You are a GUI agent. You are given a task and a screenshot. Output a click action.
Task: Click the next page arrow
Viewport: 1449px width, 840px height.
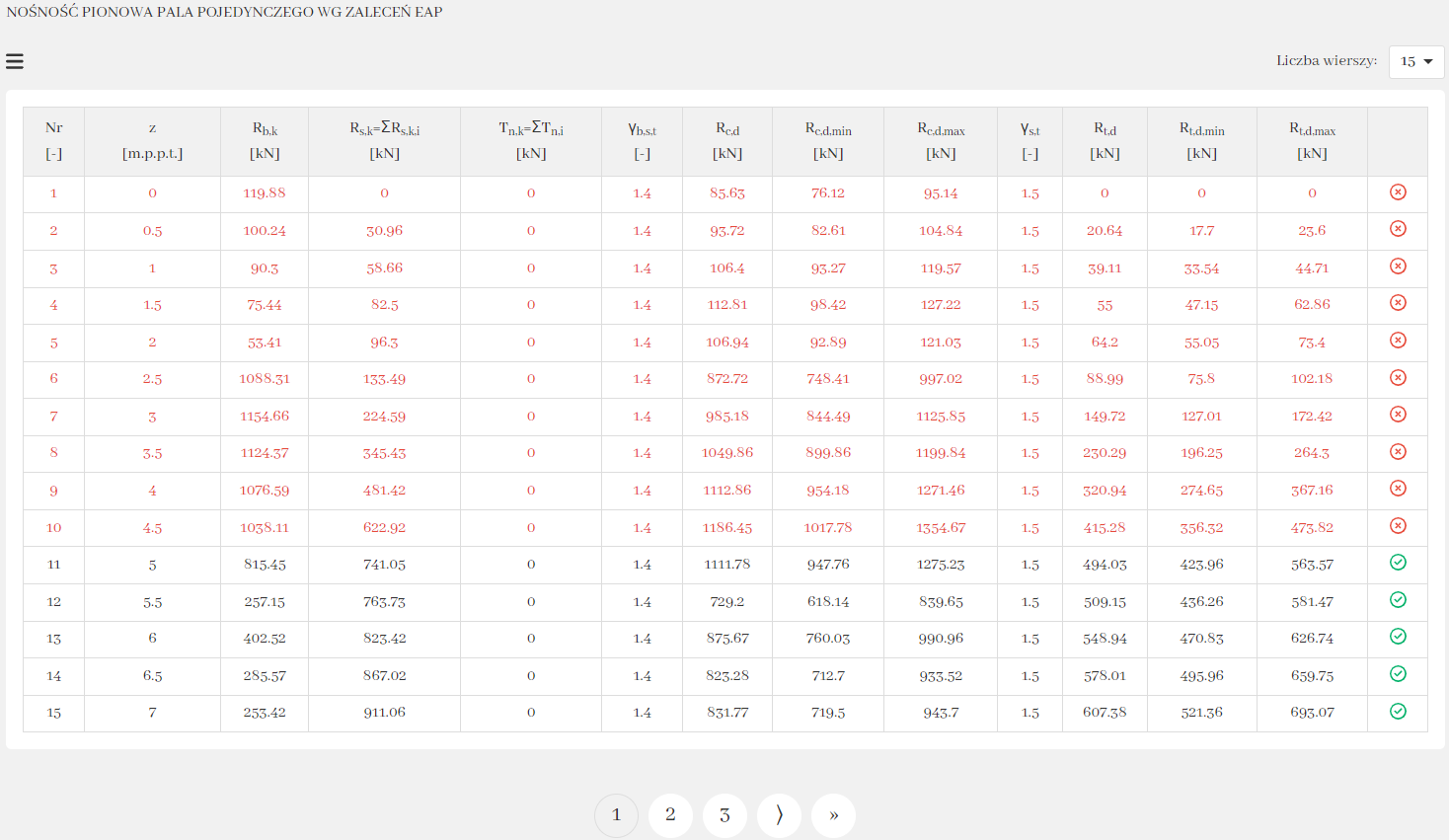tap(779, 815)
